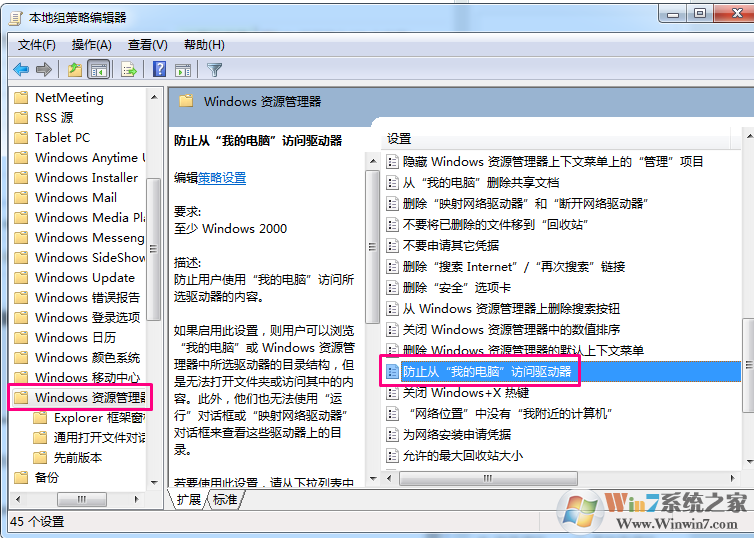
Task: Select 不要将已删除的文件移到“回收站” policy
Action: click(496, 225)
